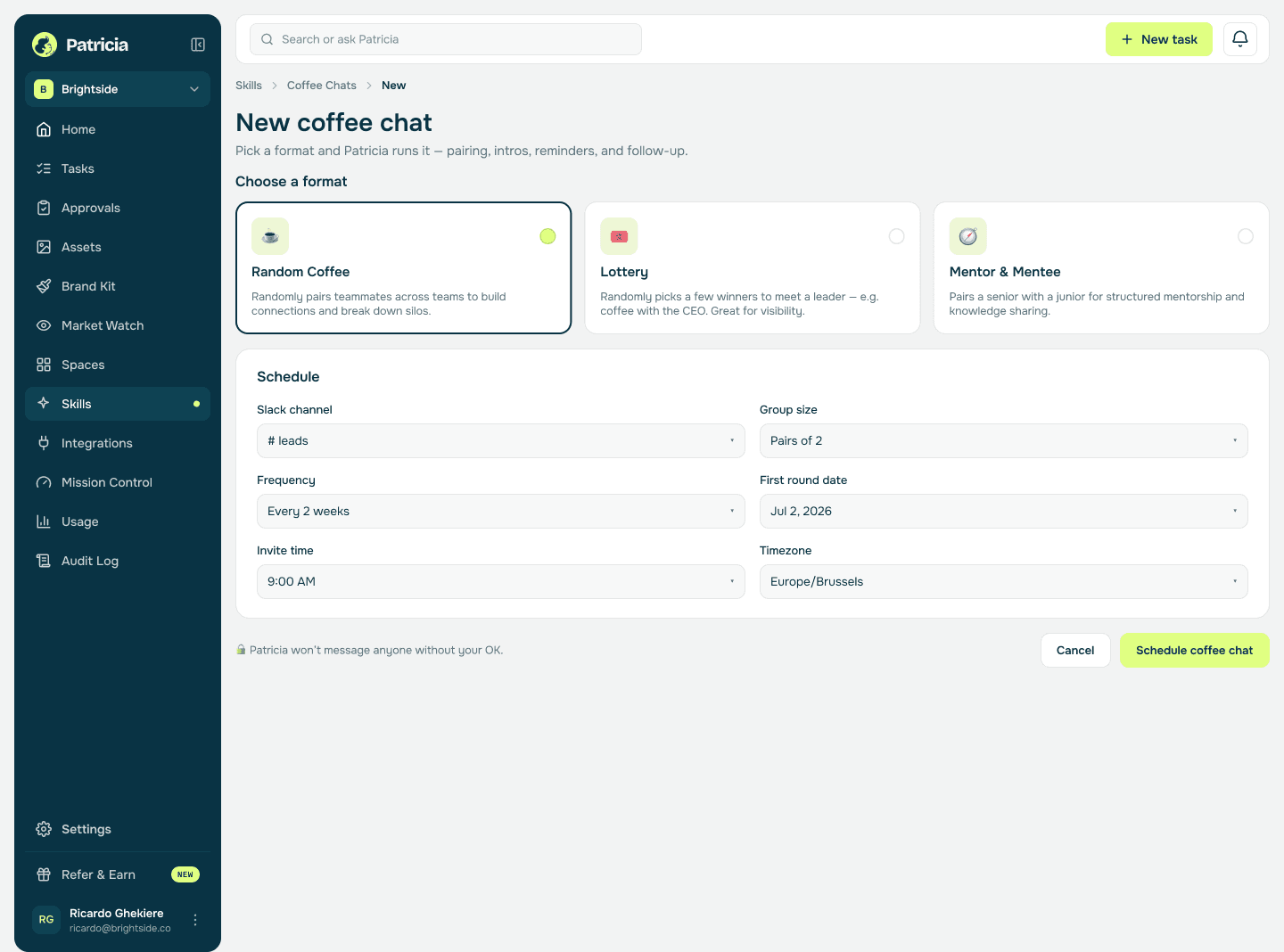
Task: Click the Approvals clipboard icon
Action: click(44, 208)
